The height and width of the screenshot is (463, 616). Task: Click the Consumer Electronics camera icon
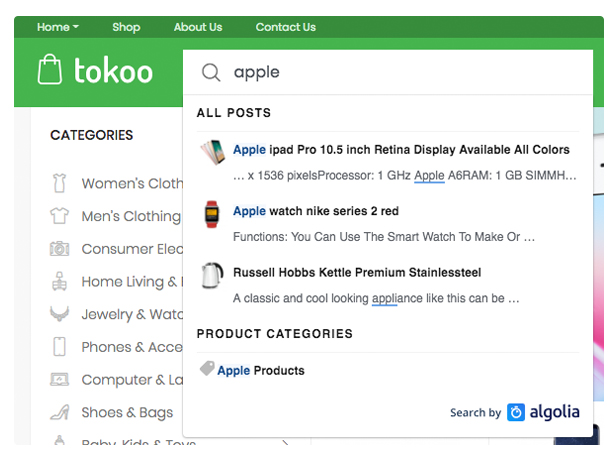60,249
